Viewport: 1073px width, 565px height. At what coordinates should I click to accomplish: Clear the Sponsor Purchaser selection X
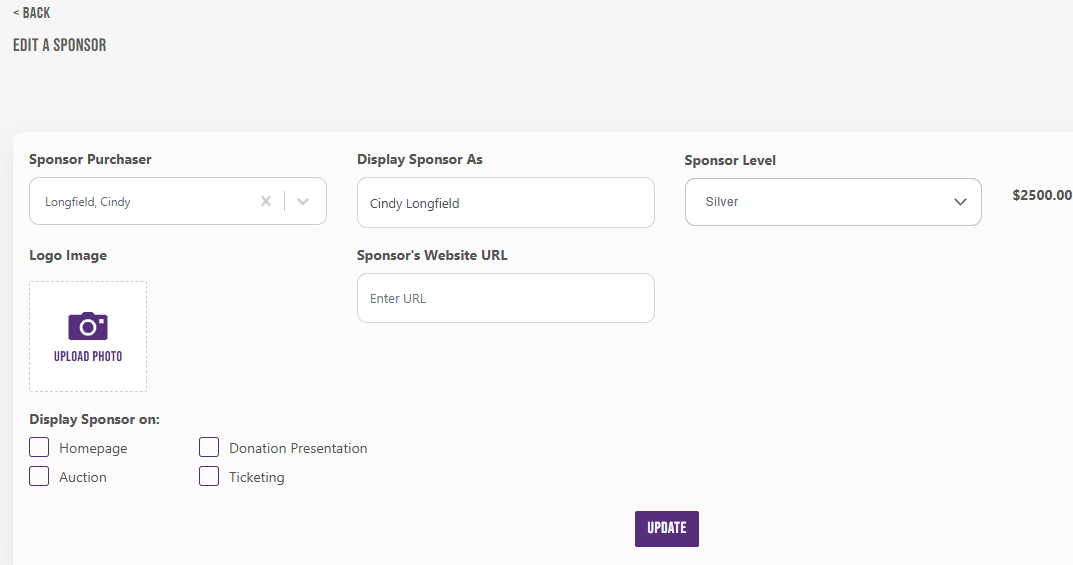[266, 201]
